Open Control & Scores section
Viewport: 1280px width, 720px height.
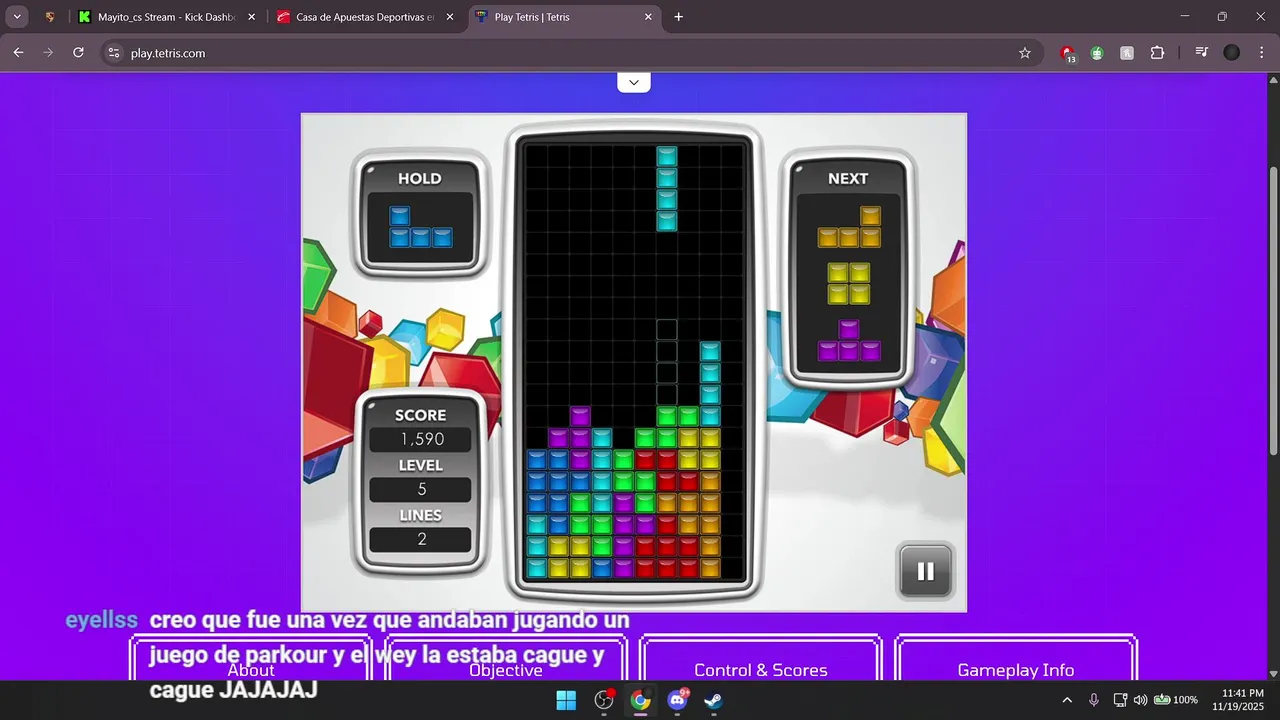(761, 659)
